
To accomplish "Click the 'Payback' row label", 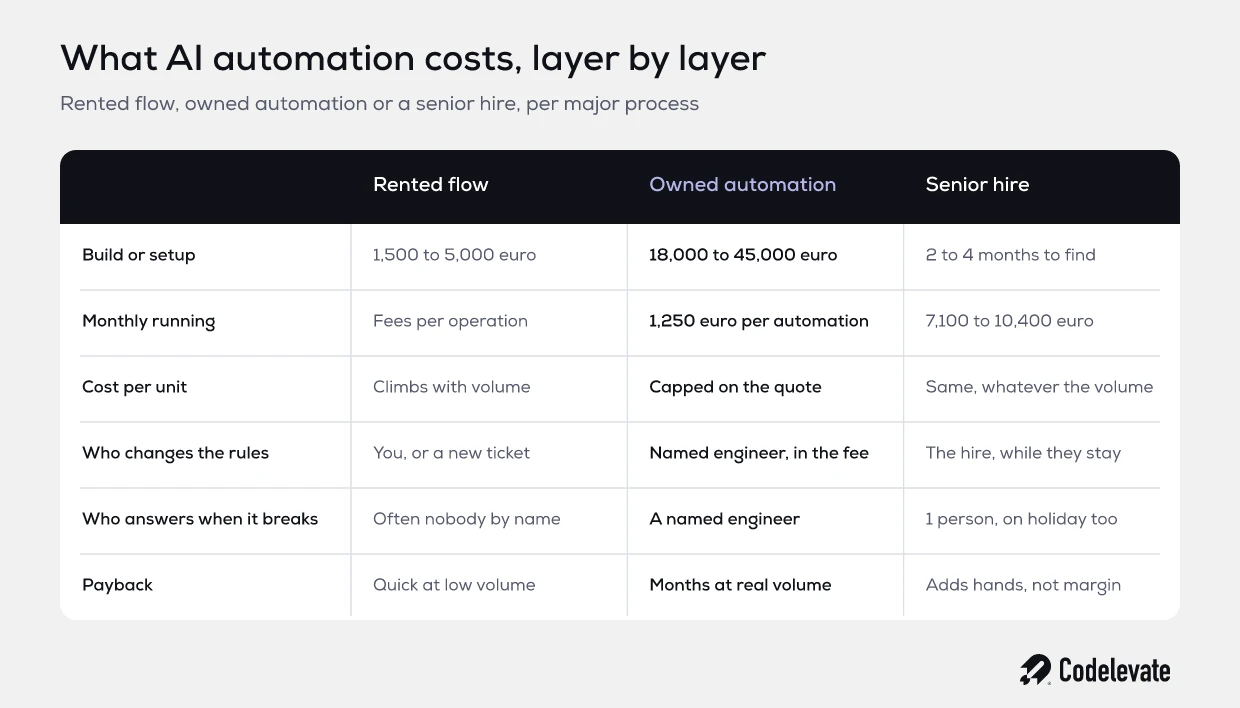I will point(117,585).
